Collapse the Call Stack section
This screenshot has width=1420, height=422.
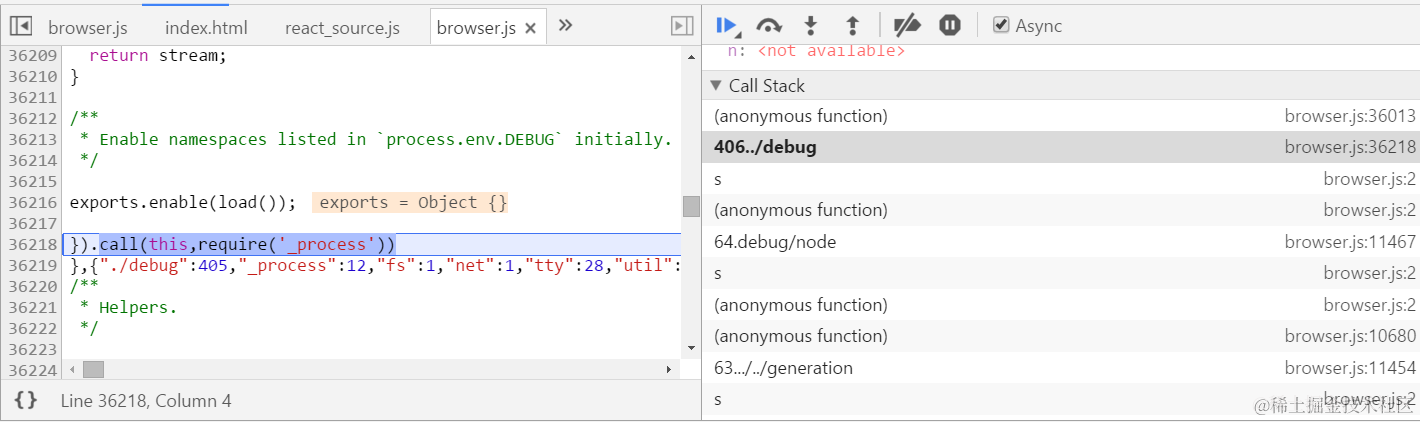coord(715,86)
